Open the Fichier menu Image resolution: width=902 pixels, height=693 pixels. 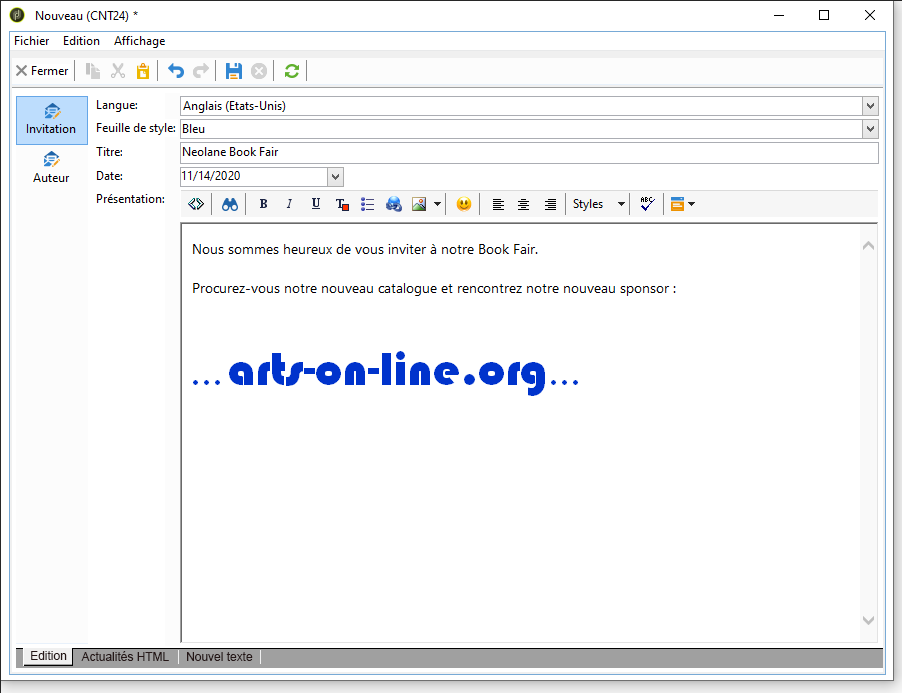coord(32,41)
